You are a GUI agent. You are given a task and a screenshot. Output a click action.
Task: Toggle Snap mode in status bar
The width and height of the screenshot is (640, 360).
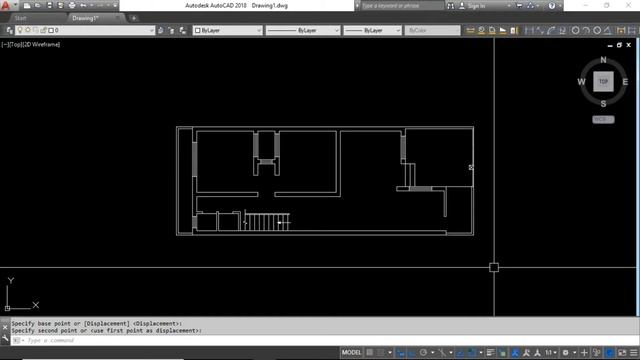pyautogui.click(x=380, y=352)
